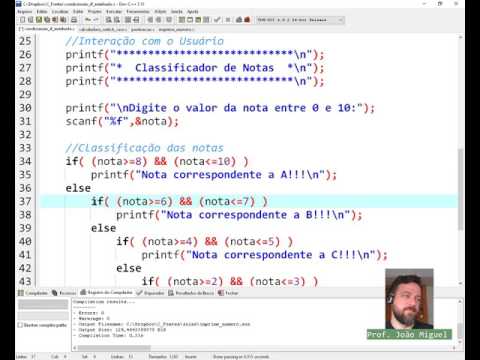Image resolution: width=480 pixels, height=360 pixels.
Task: Click Fechar to close the bottom panel
Action: tap(228, 293)
